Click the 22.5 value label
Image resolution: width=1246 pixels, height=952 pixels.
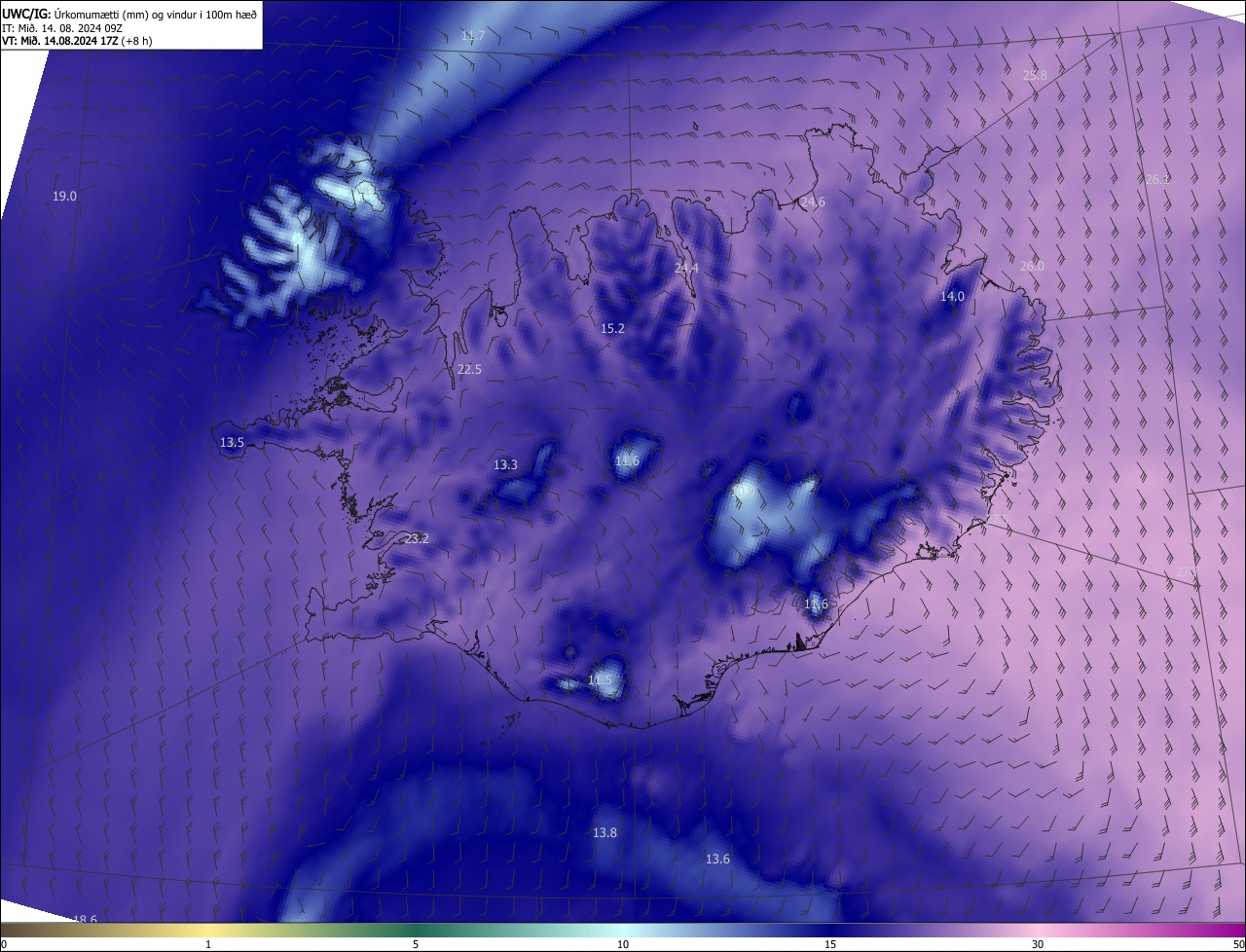[x=469, y=370]
